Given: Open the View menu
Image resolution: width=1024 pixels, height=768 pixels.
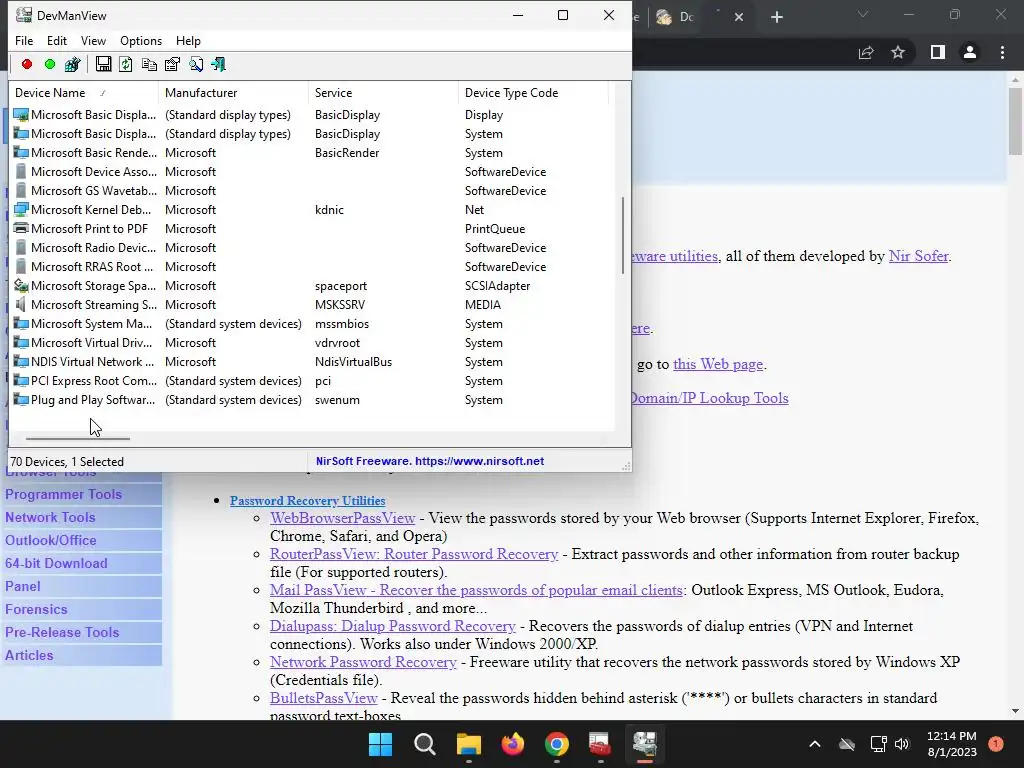Looking at the screenshot, I should point(93,40).
